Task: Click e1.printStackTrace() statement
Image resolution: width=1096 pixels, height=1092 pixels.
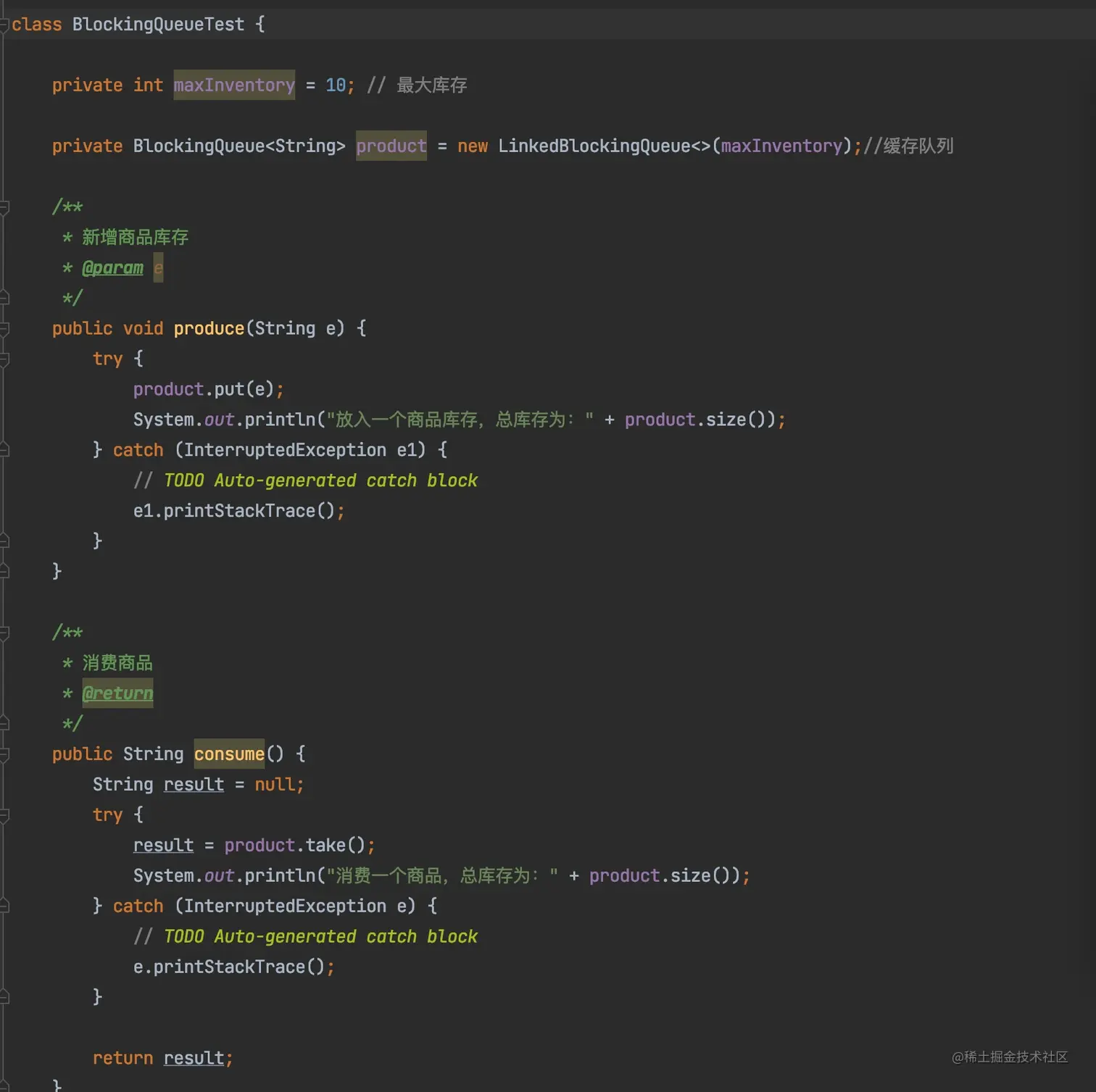Action: pos(238,512)
